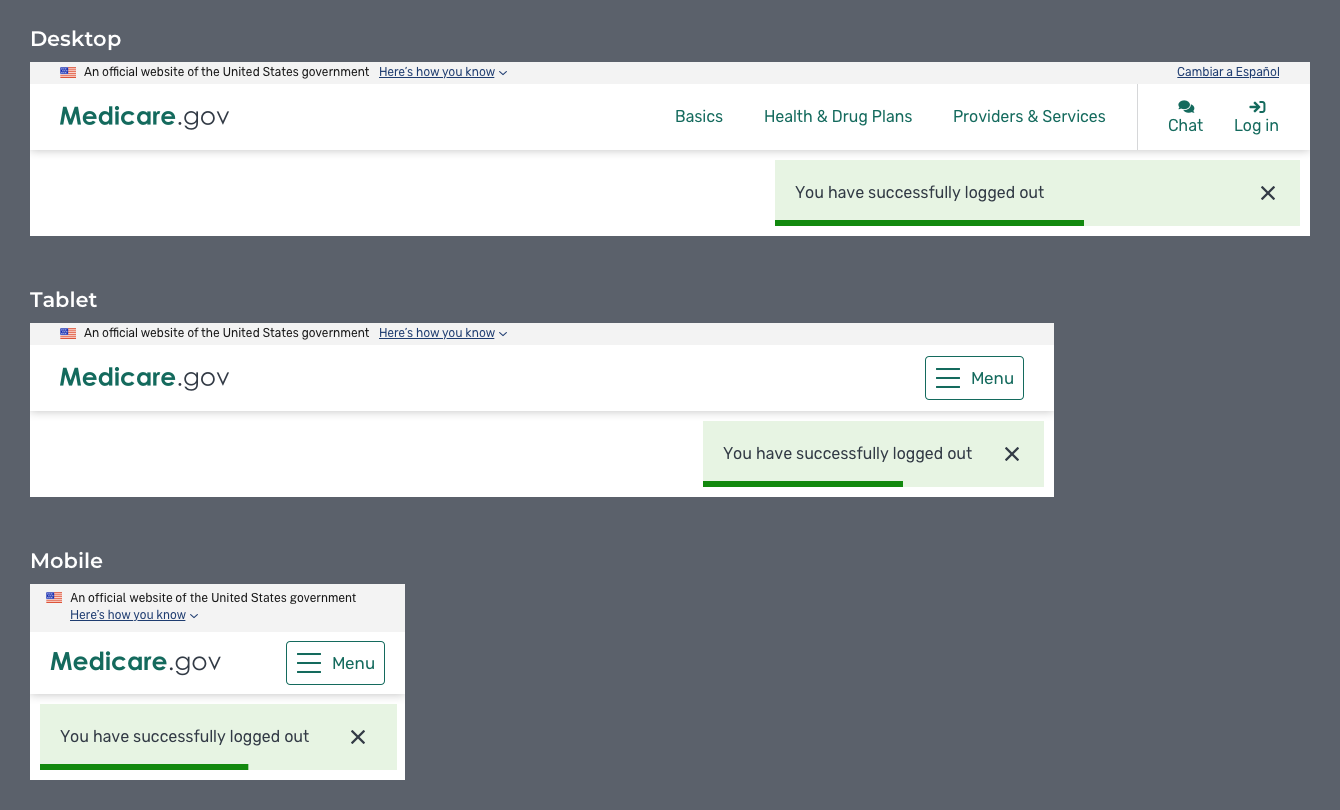Close the tablet logged out notification
Viewport: 1340px width, 810px height.
coord(1011,454)
